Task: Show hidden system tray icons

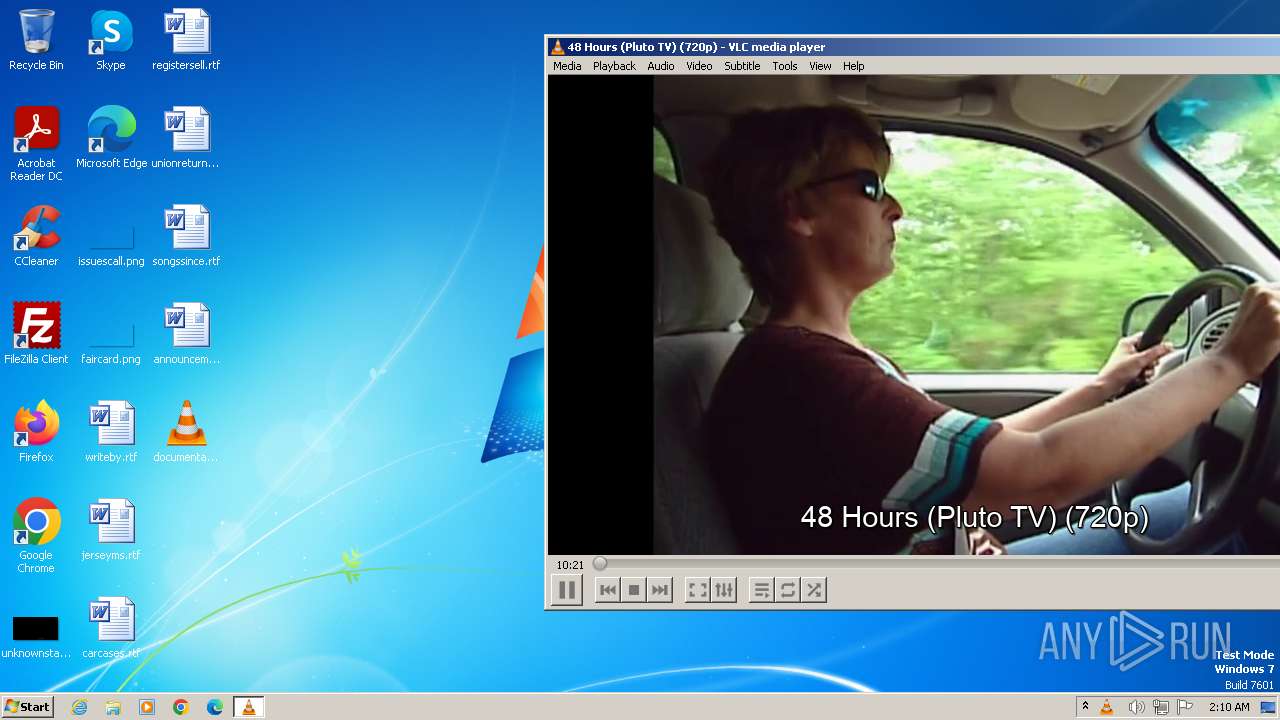Action: [1085, 707]
